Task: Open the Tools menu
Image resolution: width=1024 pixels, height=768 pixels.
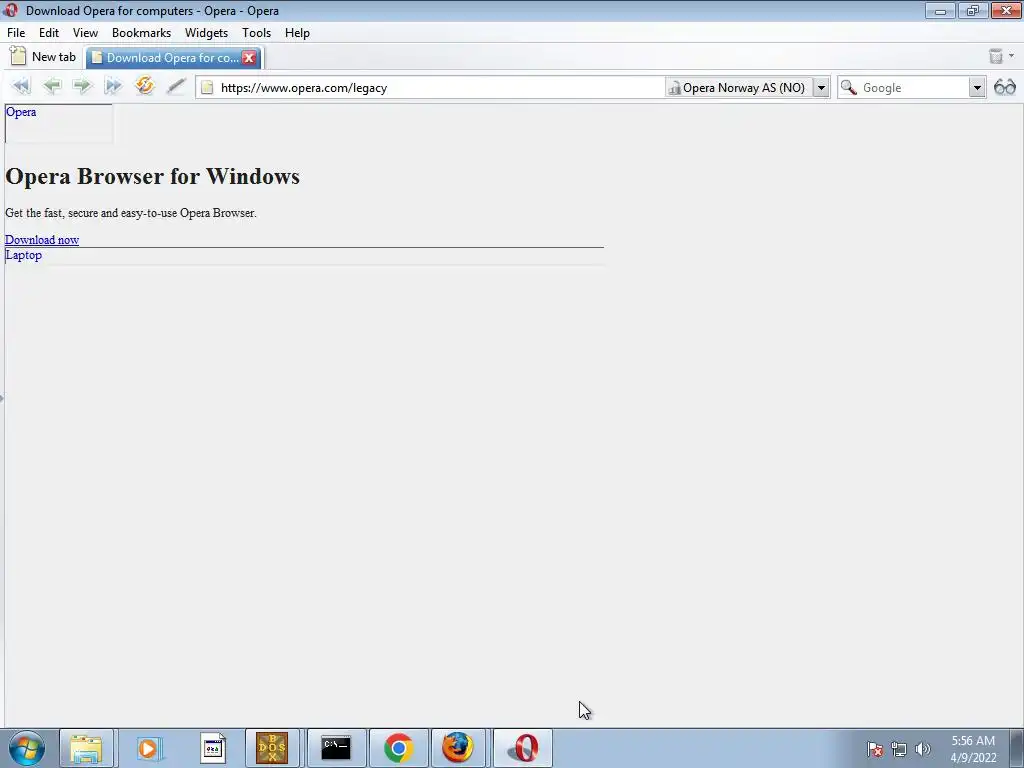Action: (257, 33)
